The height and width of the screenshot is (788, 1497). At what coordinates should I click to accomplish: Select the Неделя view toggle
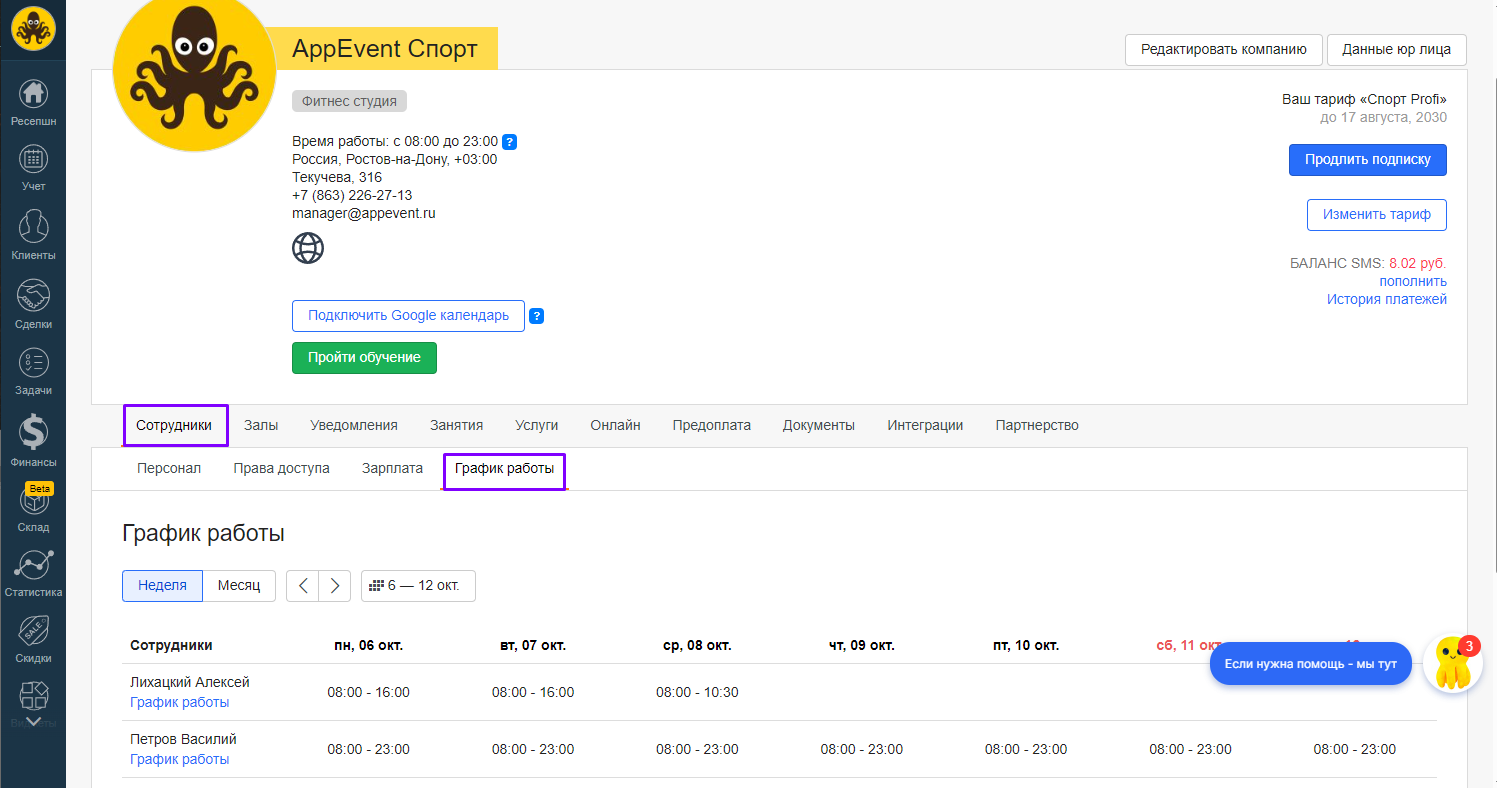pos(162,586)
